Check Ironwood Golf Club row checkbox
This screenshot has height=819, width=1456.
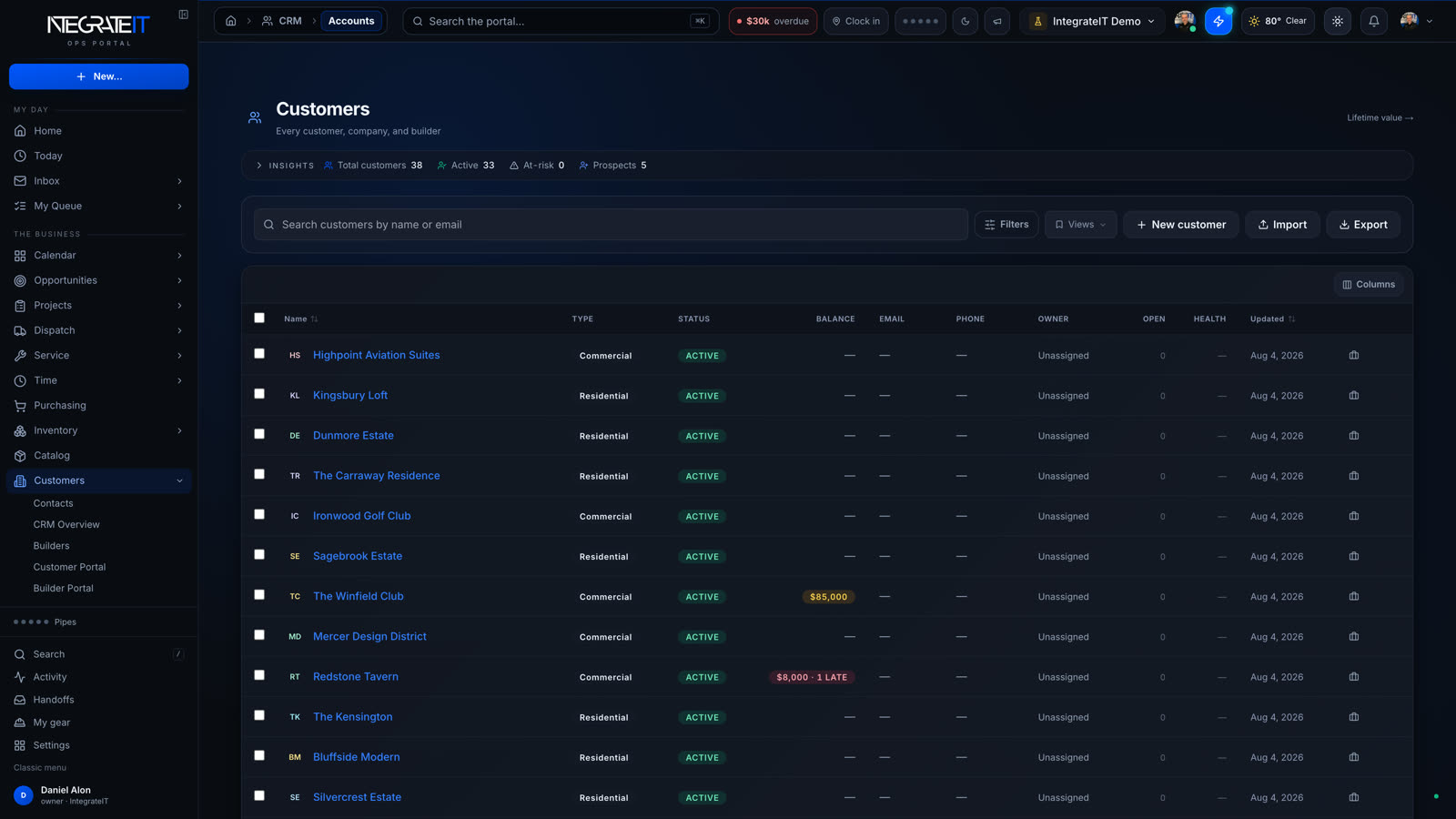(259, 513)
